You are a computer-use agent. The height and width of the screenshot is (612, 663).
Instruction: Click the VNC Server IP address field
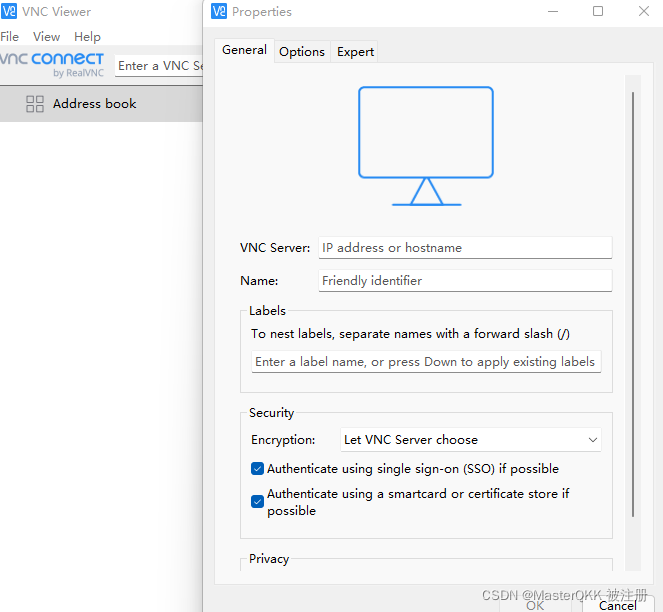[465, 247]
